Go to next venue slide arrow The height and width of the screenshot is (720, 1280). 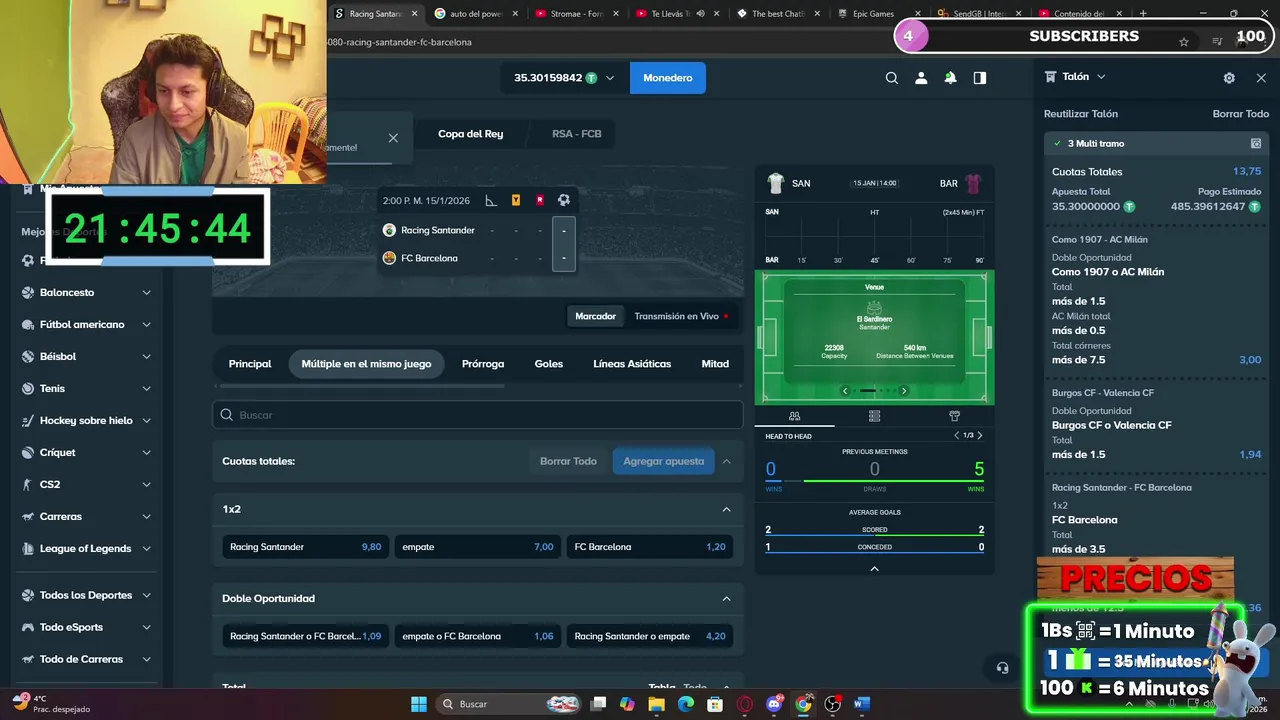pos(904,391)
